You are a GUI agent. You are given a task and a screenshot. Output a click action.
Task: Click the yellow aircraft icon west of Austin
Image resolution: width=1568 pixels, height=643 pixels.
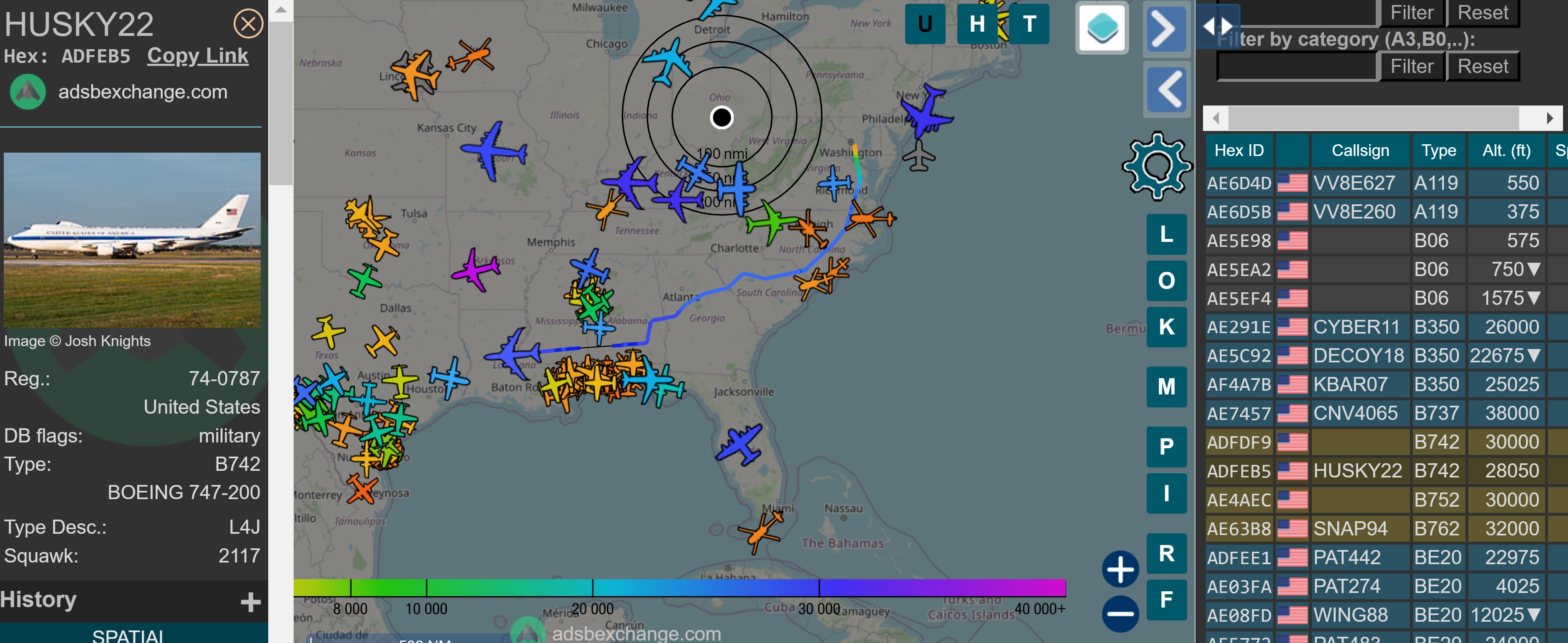pos(328,332)
